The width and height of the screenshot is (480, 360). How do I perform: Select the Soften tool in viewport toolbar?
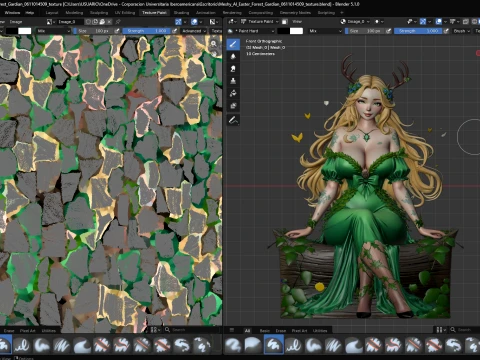click(x=233, y=56)
